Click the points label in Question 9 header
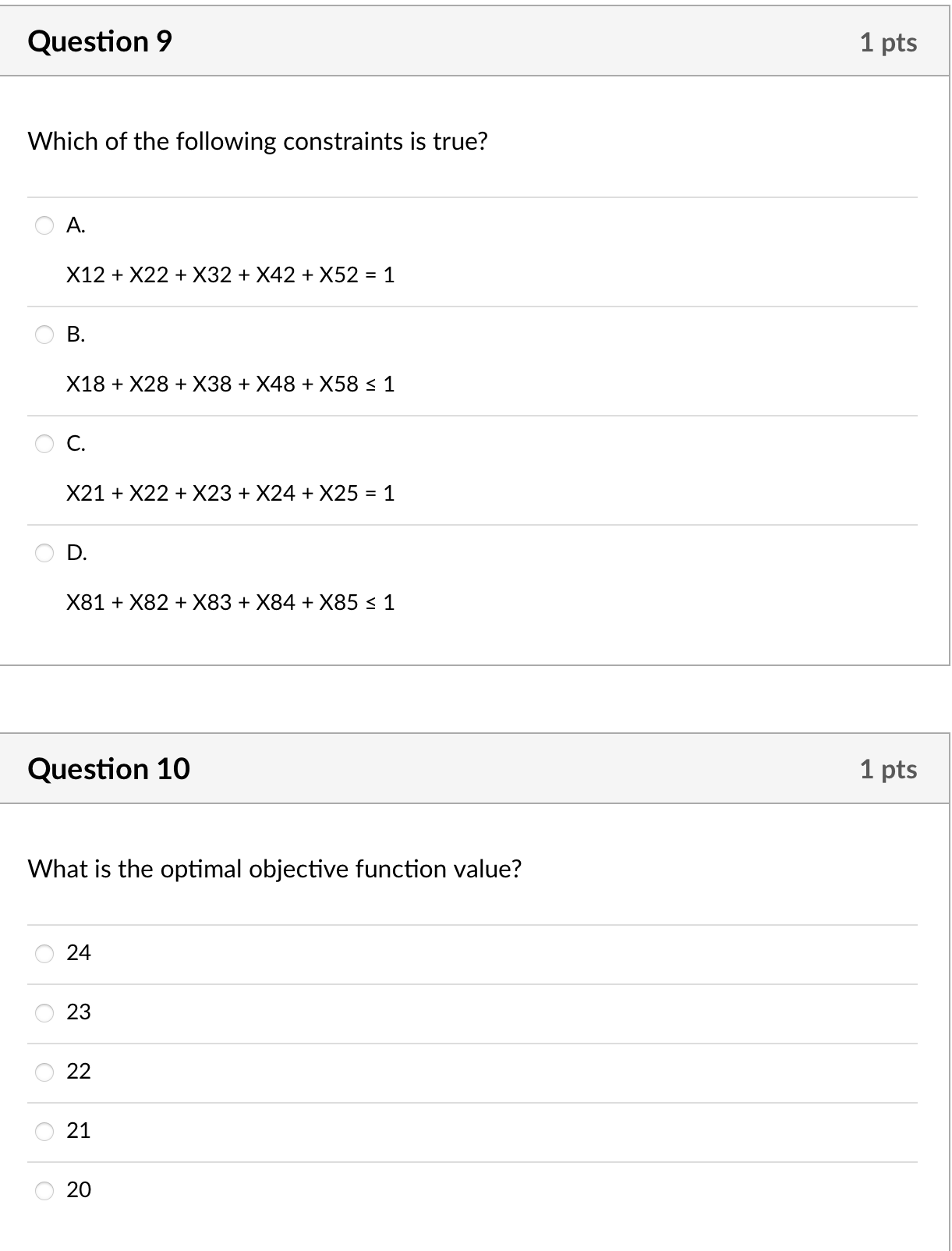The image size is (952, 1251). pos(888,42)
